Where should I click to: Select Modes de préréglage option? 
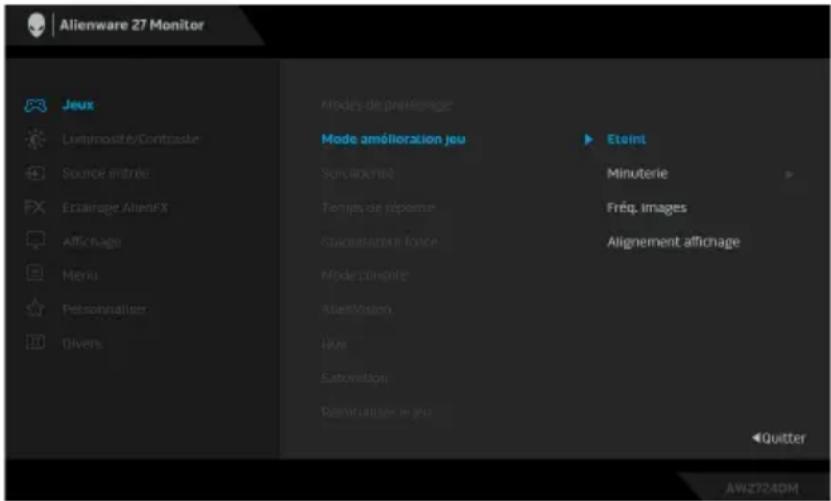387,105
